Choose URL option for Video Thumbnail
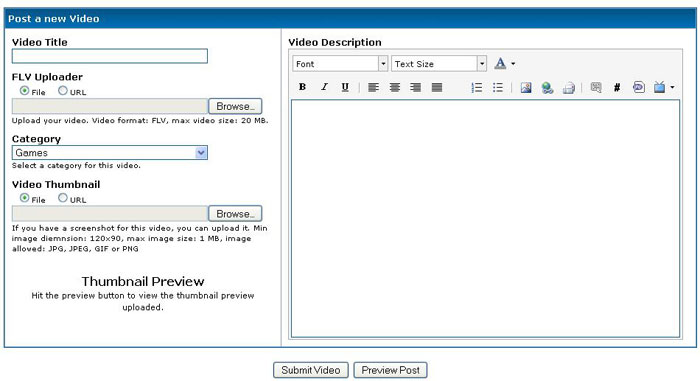 point(63,198)
